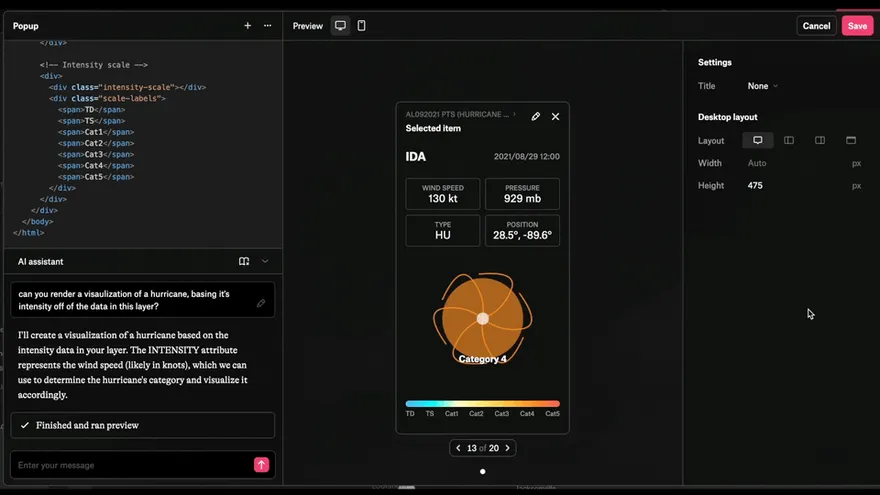The image size is (880, 495).
Task: Open the Title None dropdown
Action: pos(763,86)
